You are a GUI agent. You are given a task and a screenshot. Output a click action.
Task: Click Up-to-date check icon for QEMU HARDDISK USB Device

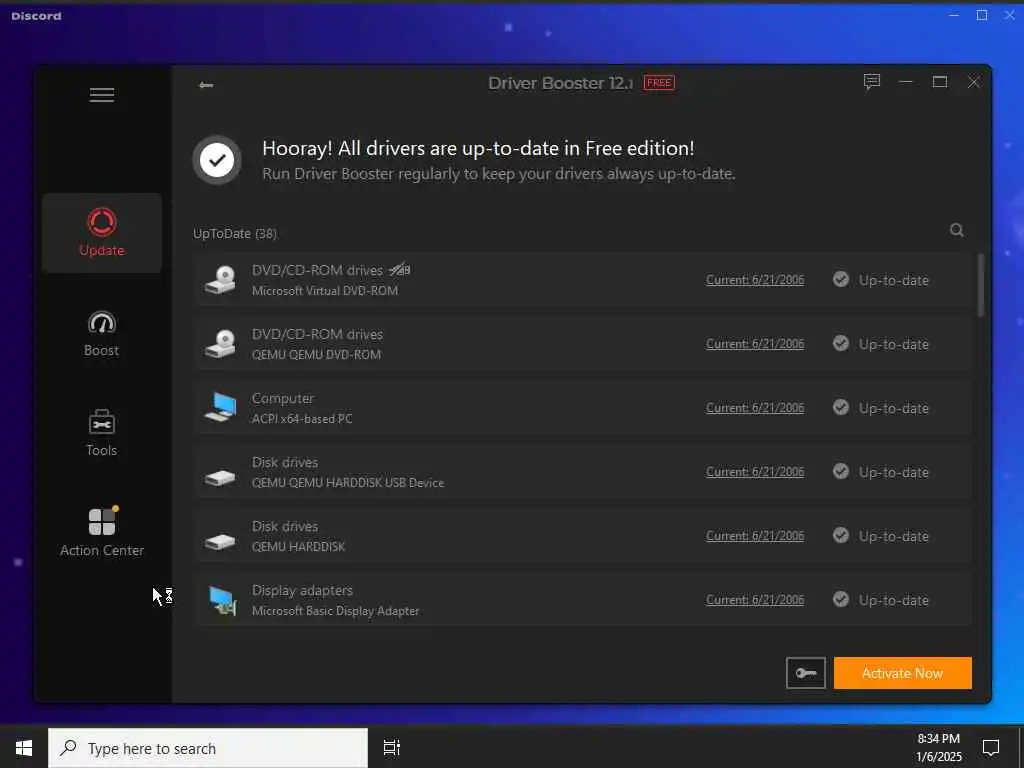[x=841, y=472]
